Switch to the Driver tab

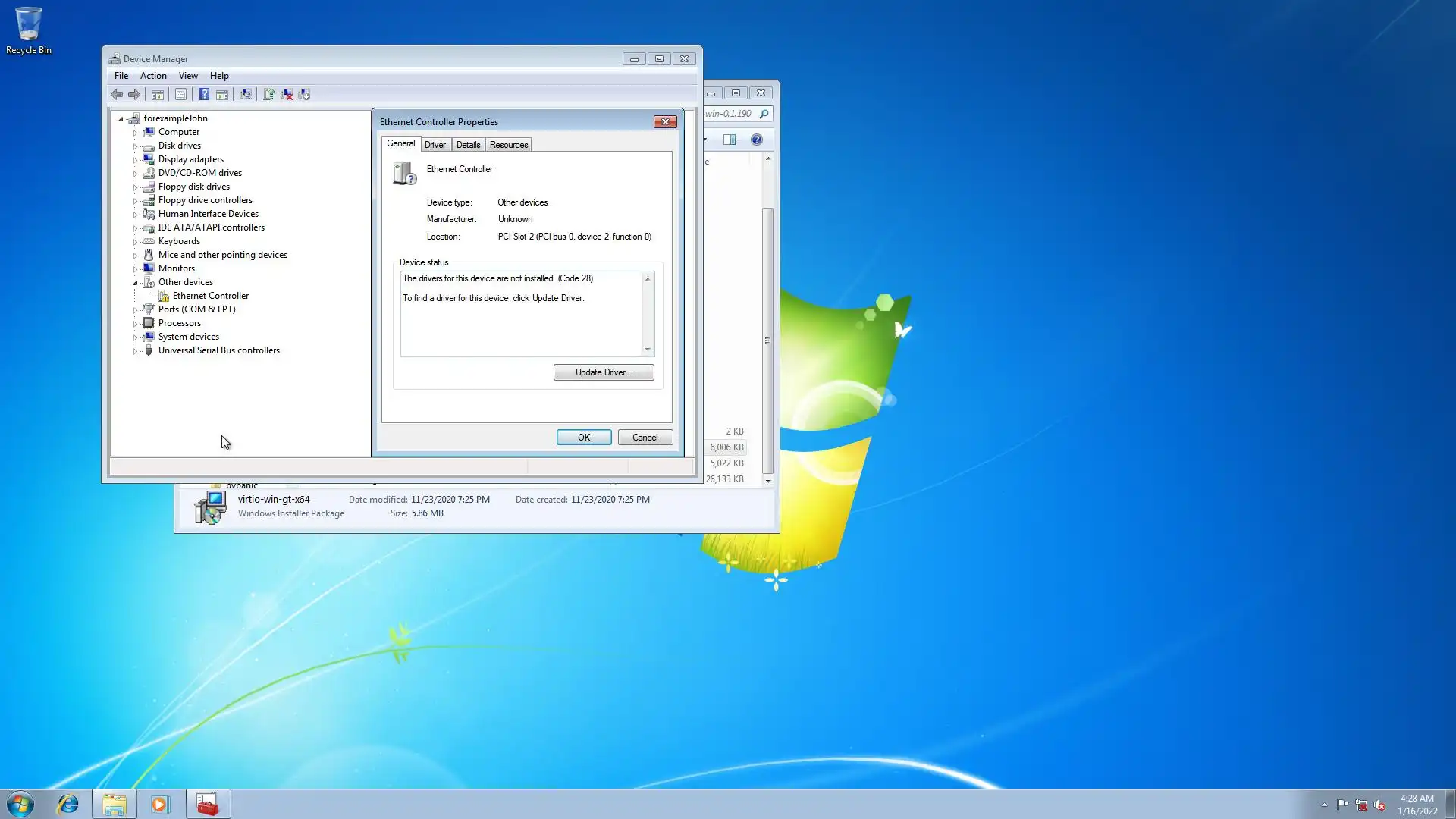pos(435,145)
